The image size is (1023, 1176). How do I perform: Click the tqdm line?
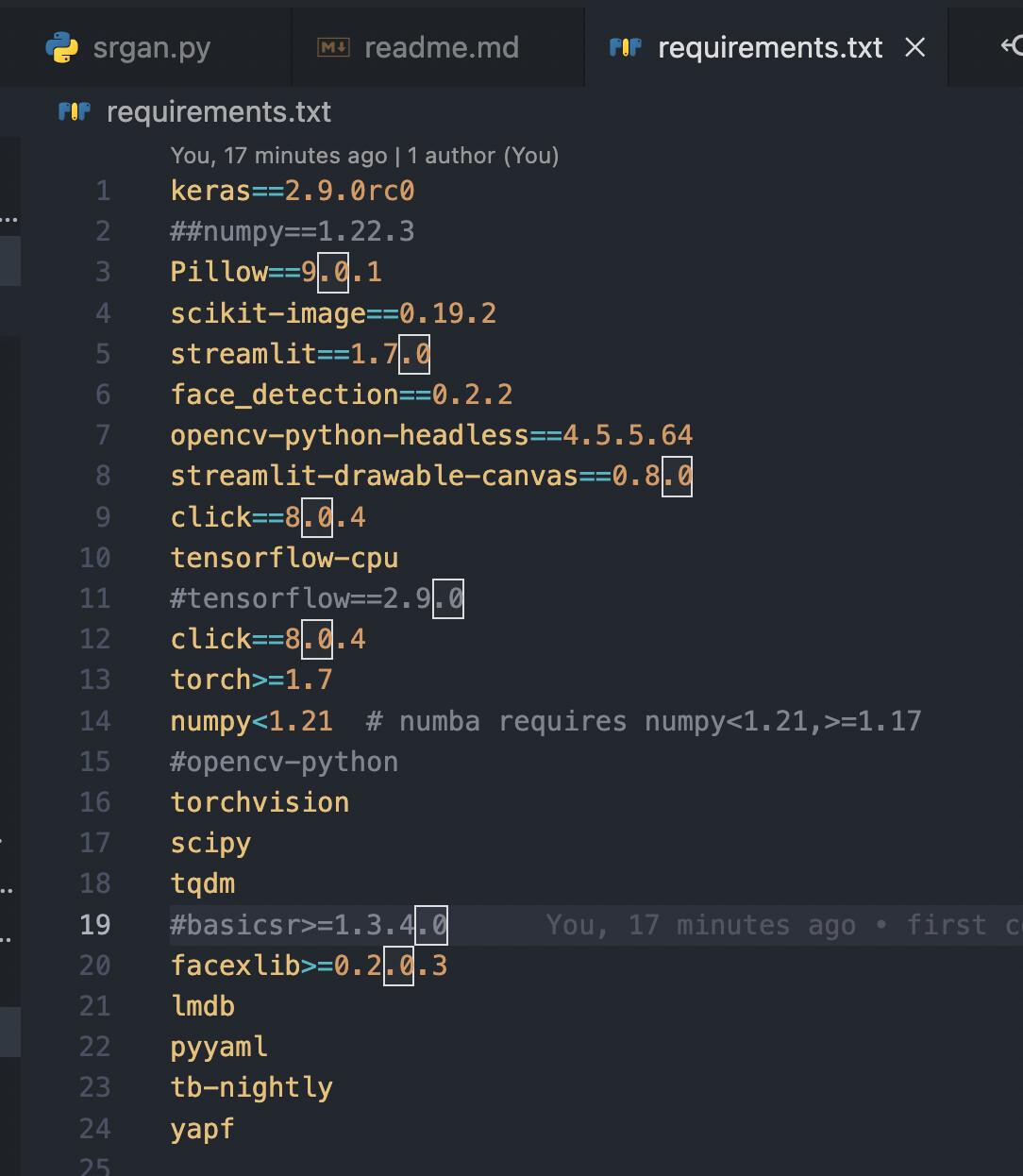tap(203, 883)
